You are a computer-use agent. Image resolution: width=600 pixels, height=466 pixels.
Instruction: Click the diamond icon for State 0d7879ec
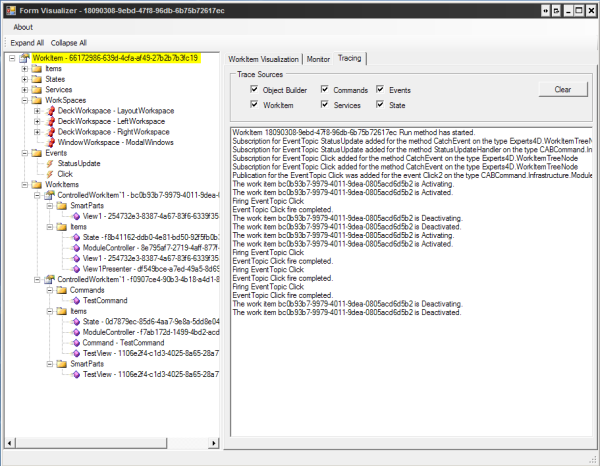tap(76, 322)
